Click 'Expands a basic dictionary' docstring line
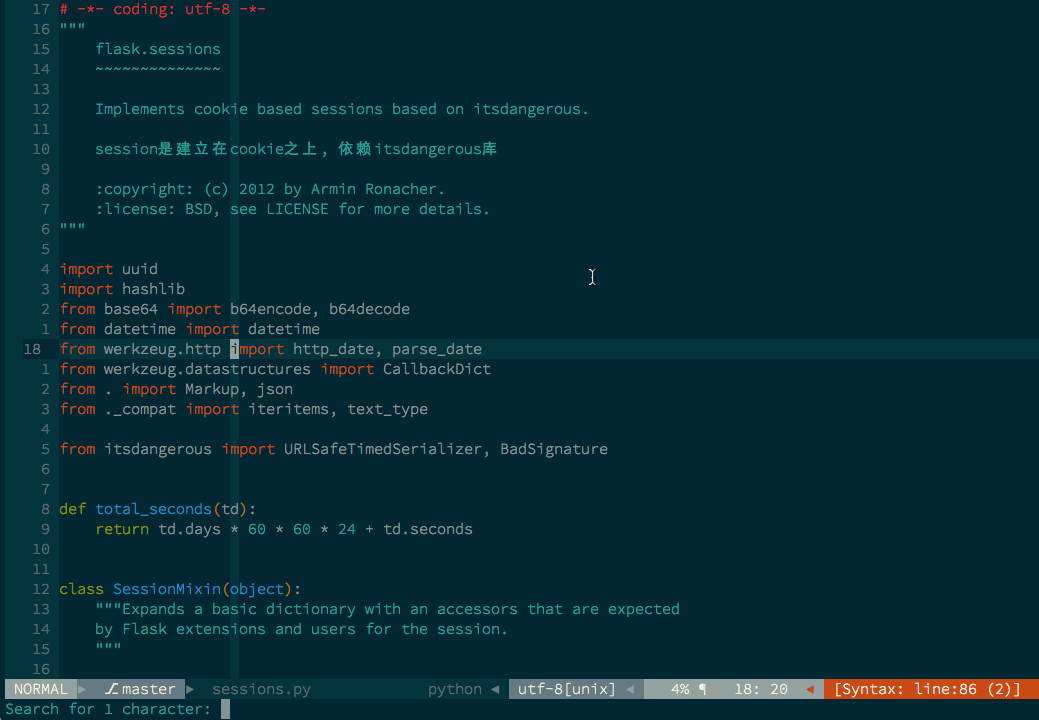Viewport: 1039px width, 720px height. pyautogui.click(x=387, y=609)
